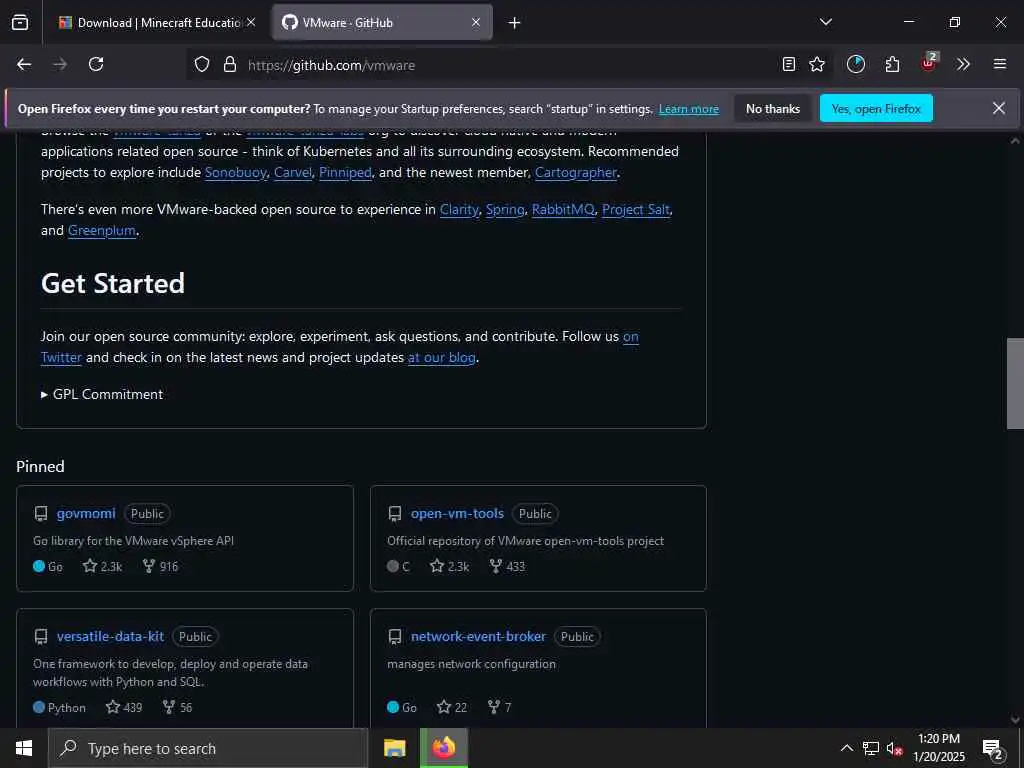Open the versatile-data-kit repository
The image size is (1024, 768).
110,636
